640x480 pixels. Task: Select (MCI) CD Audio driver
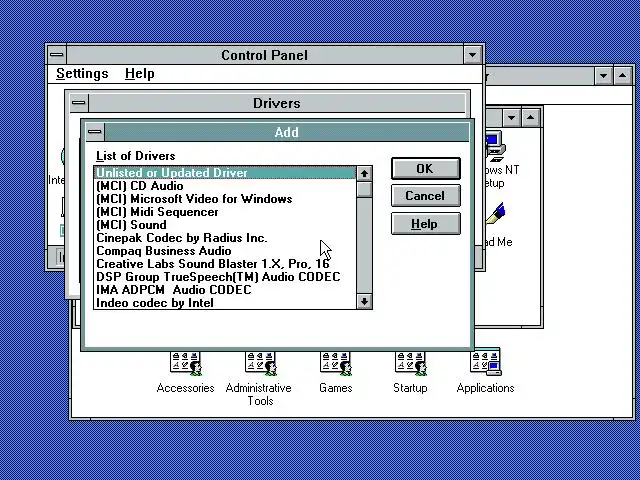click(x=225, y=186)
